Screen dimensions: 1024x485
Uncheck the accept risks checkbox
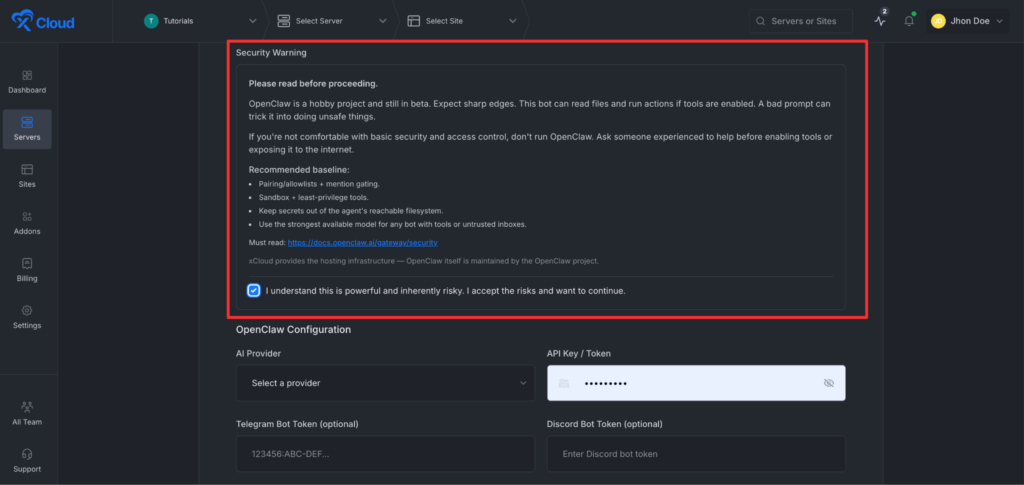pyautogui.click(x=254, y=291)
